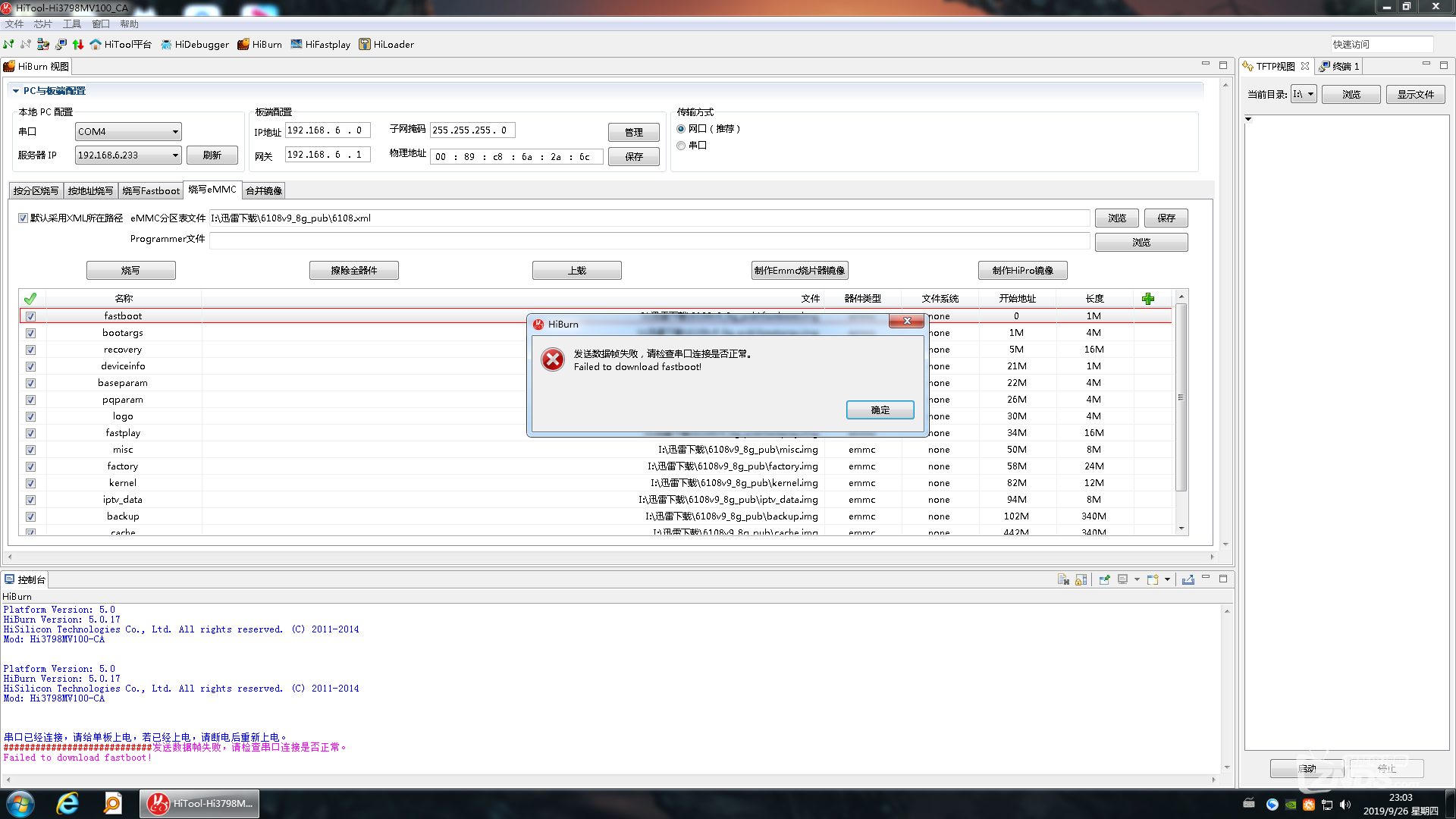Click the green checkmark select-all icon

tap(30, 299)
